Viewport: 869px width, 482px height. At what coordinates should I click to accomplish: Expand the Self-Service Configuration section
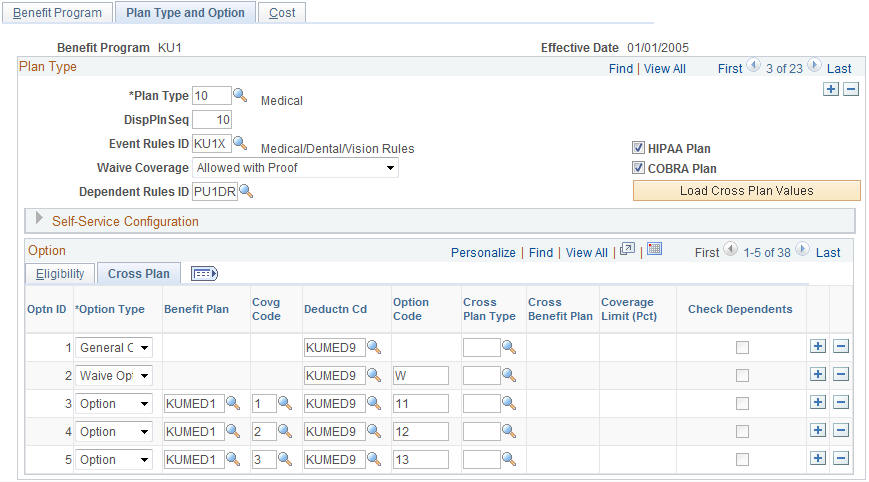(x=39, y=218)
